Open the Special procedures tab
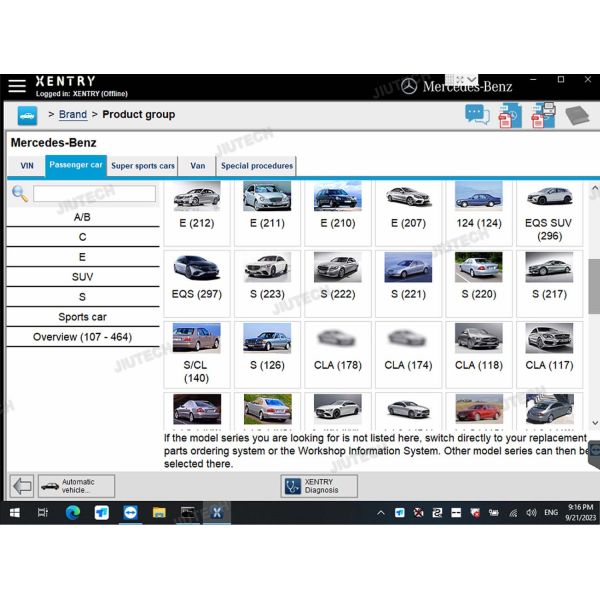Screen dimensions: 600x600 [x=257, y=166]
